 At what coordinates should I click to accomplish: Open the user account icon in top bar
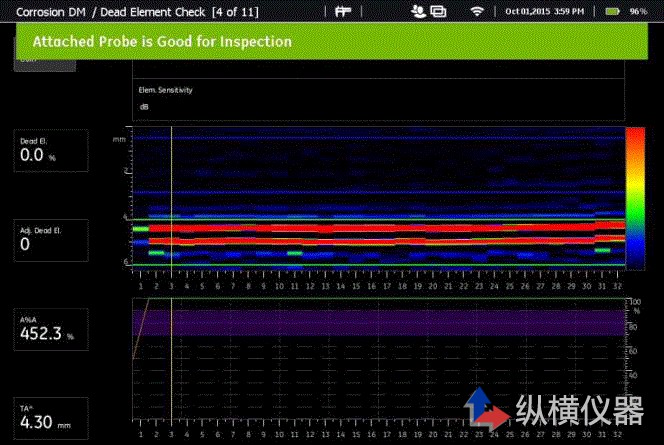tap(418, 11)
